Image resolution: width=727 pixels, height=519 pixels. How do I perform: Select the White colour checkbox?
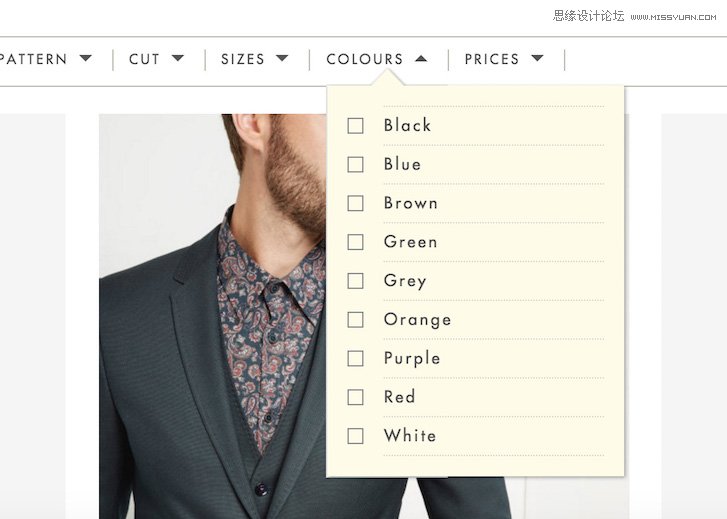point(355,436)
